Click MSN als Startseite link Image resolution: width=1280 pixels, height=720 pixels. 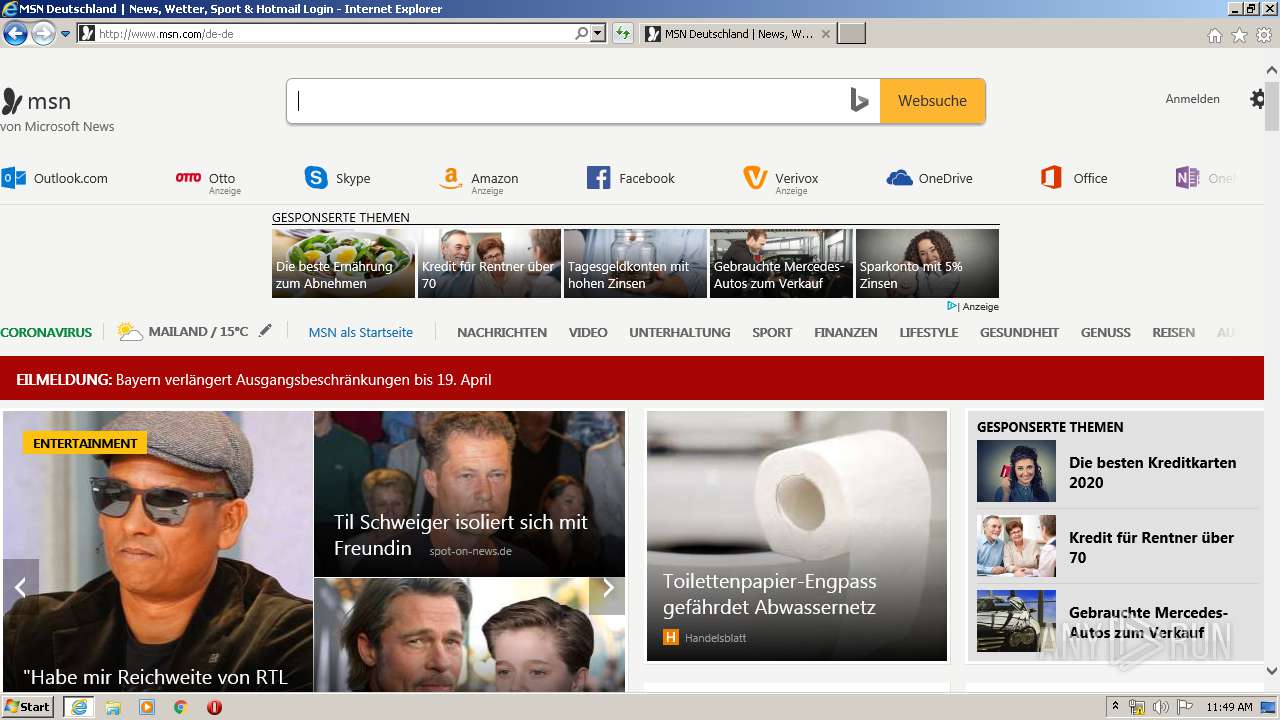point(360,332)
